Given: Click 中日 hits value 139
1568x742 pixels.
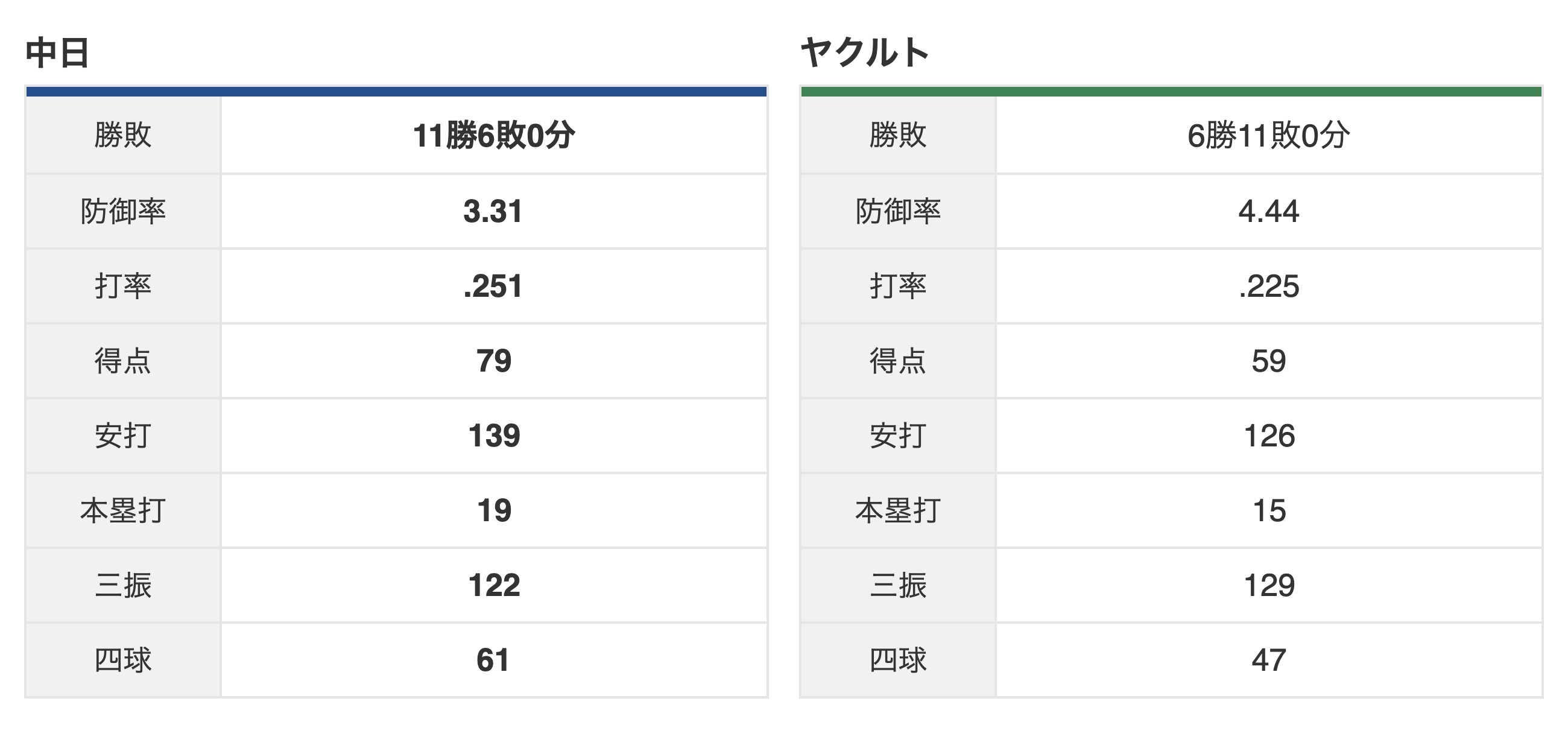Looking at the screenshot, I should (494, 436).
